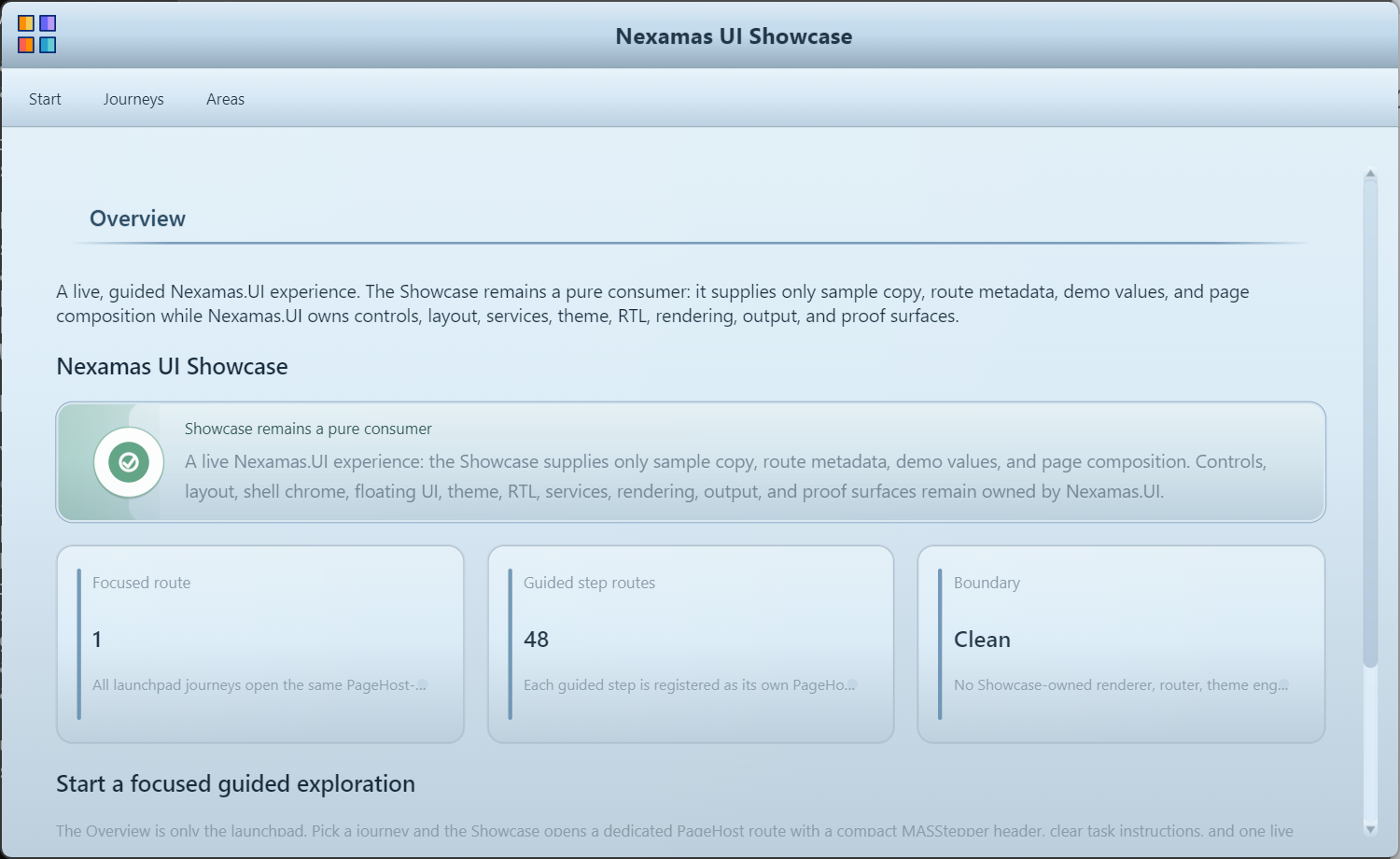Click the scrollbar up arrow
The height and width of the screenshot is (859, 1400).
coord(1370,174)
